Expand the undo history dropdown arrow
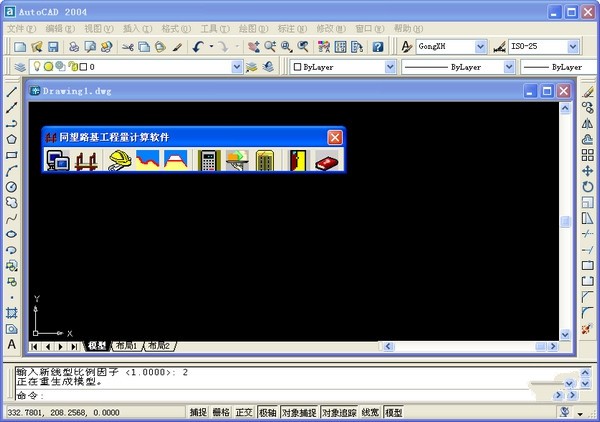Viewport: 600px width, 422px height. [x=211, y=47]
